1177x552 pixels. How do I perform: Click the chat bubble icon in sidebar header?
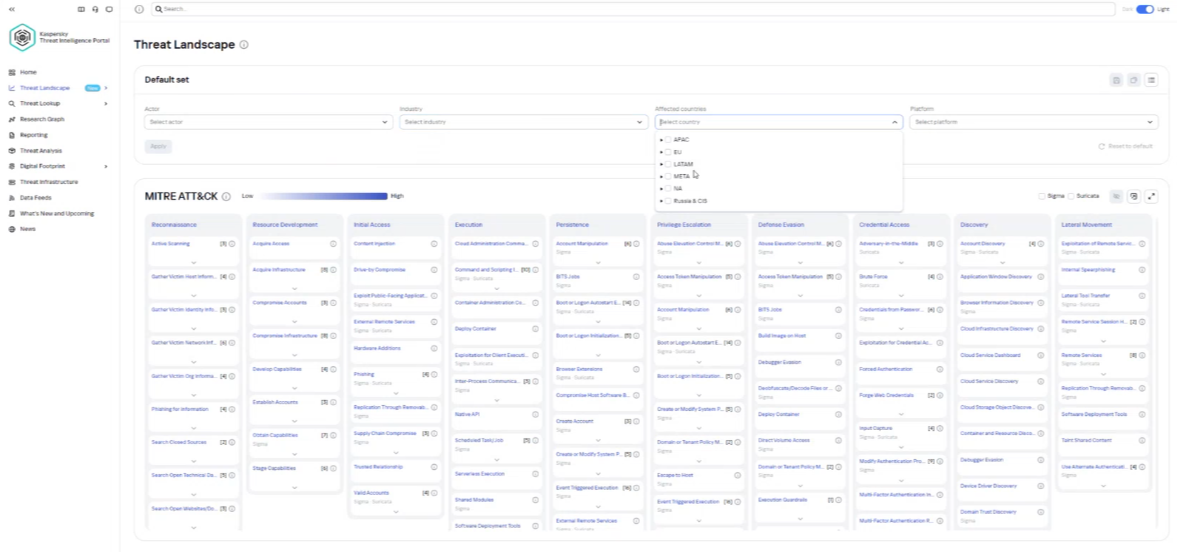click(x=109, y=9)
